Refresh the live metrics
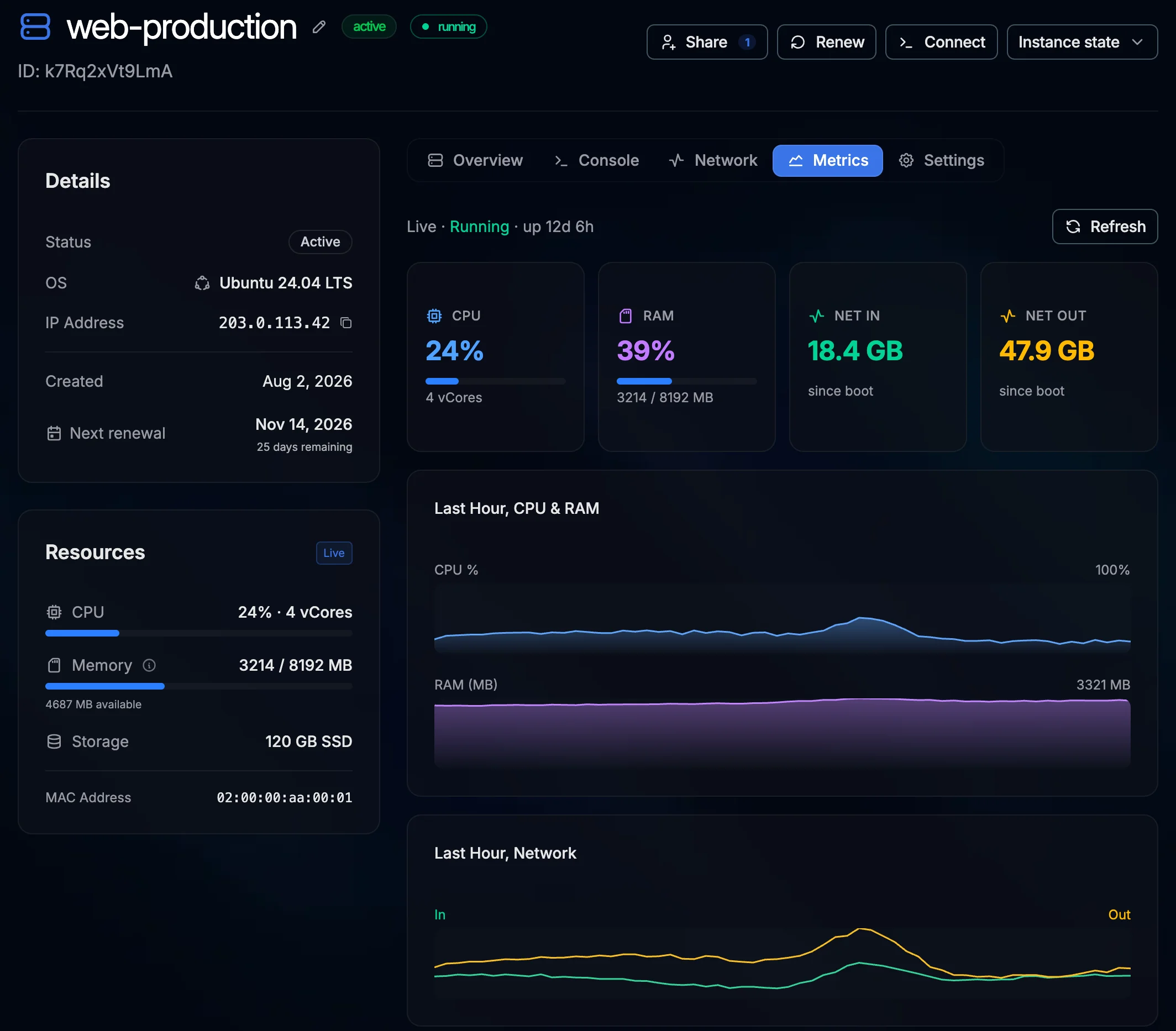 (x=1105, y=227)
